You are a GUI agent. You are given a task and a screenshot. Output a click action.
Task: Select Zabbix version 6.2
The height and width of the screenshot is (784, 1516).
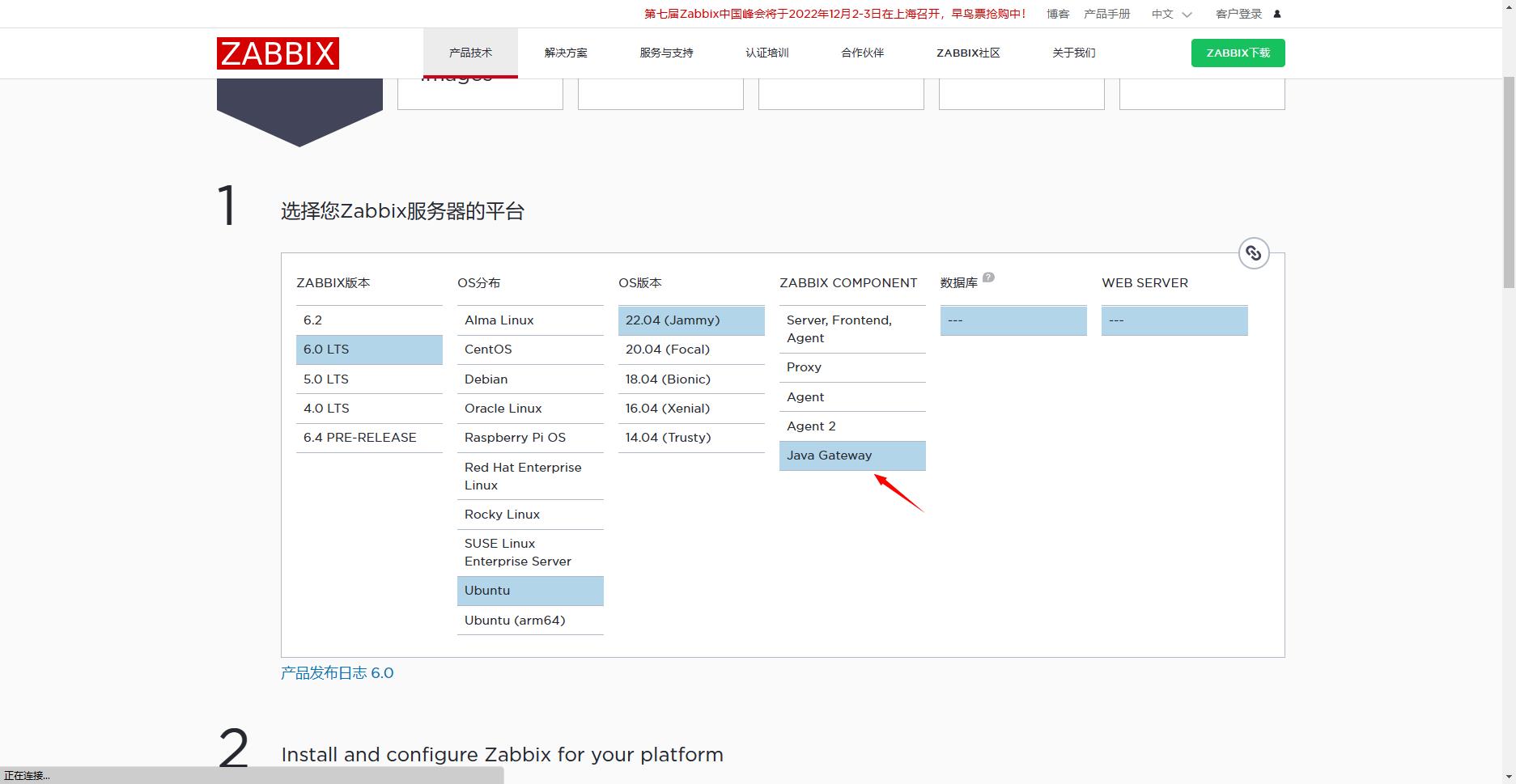click(369, 320)
